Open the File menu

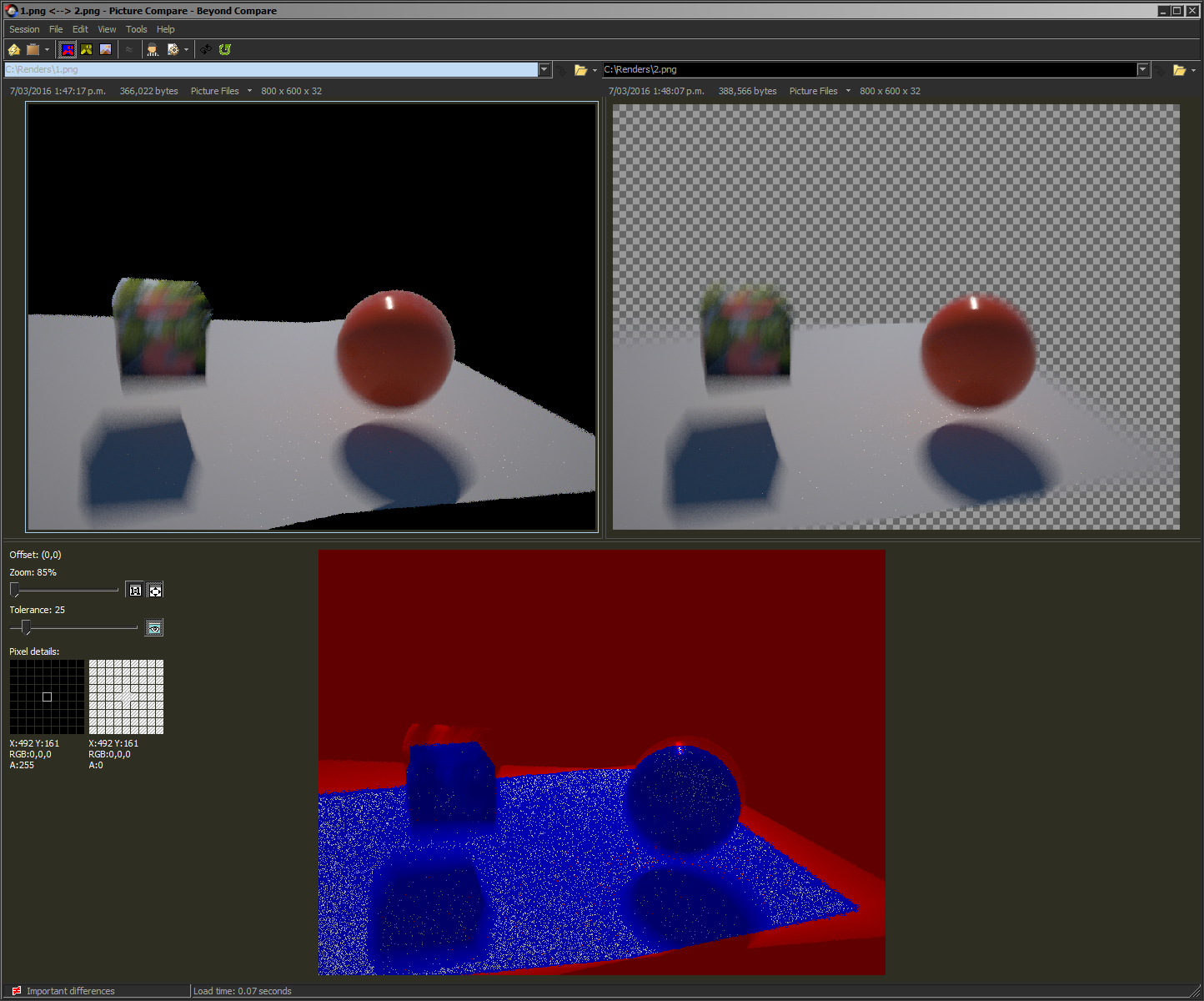click(x=56, y=29)
